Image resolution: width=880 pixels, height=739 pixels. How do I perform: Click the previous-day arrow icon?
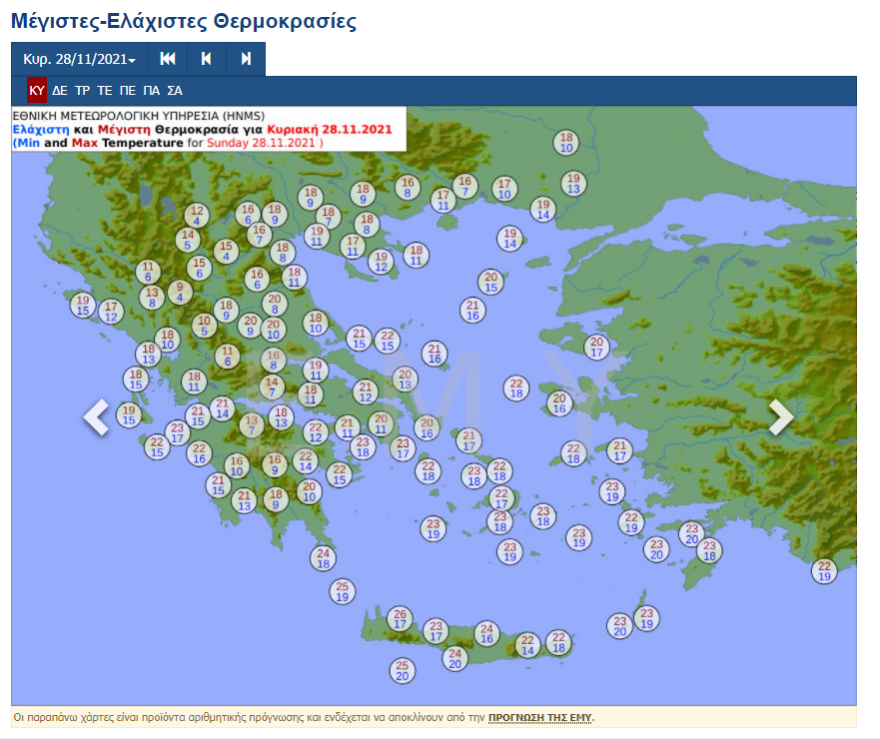pyautogui.click(x=205, y=59)
